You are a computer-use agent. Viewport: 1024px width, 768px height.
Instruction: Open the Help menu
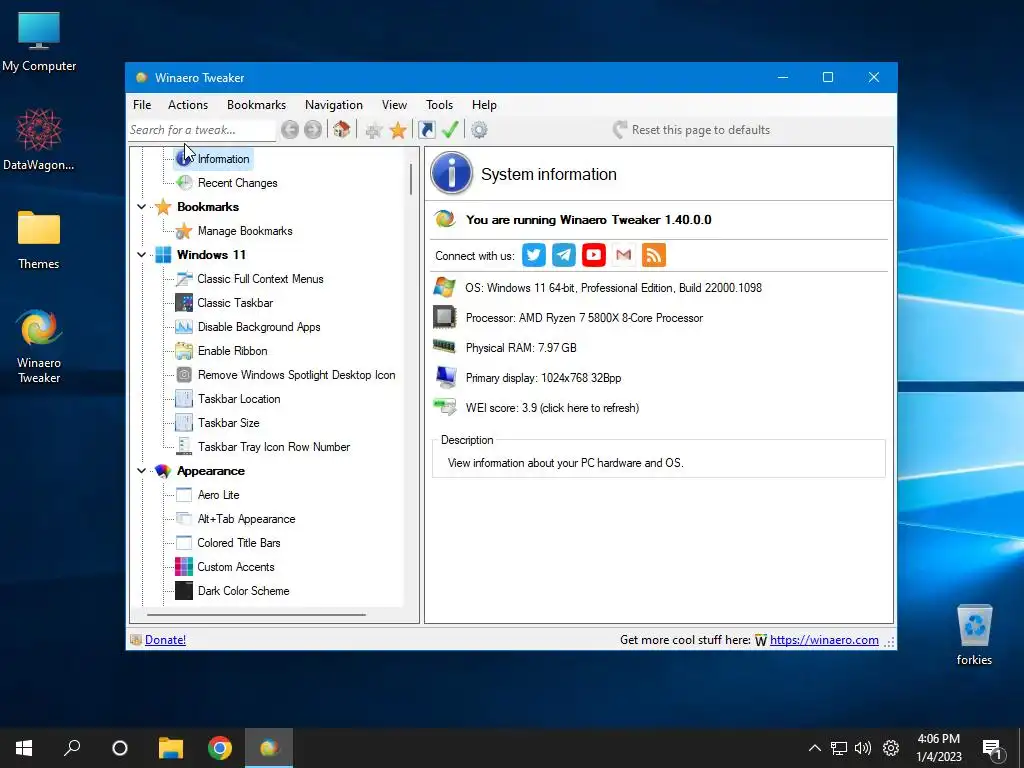click(x=485, y=104)
